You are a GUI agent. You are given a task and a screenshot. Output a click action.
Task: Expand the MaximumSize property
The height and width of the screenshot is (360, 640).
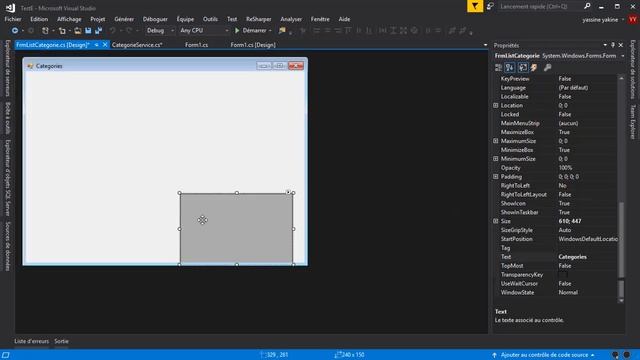tap(496, 141)
